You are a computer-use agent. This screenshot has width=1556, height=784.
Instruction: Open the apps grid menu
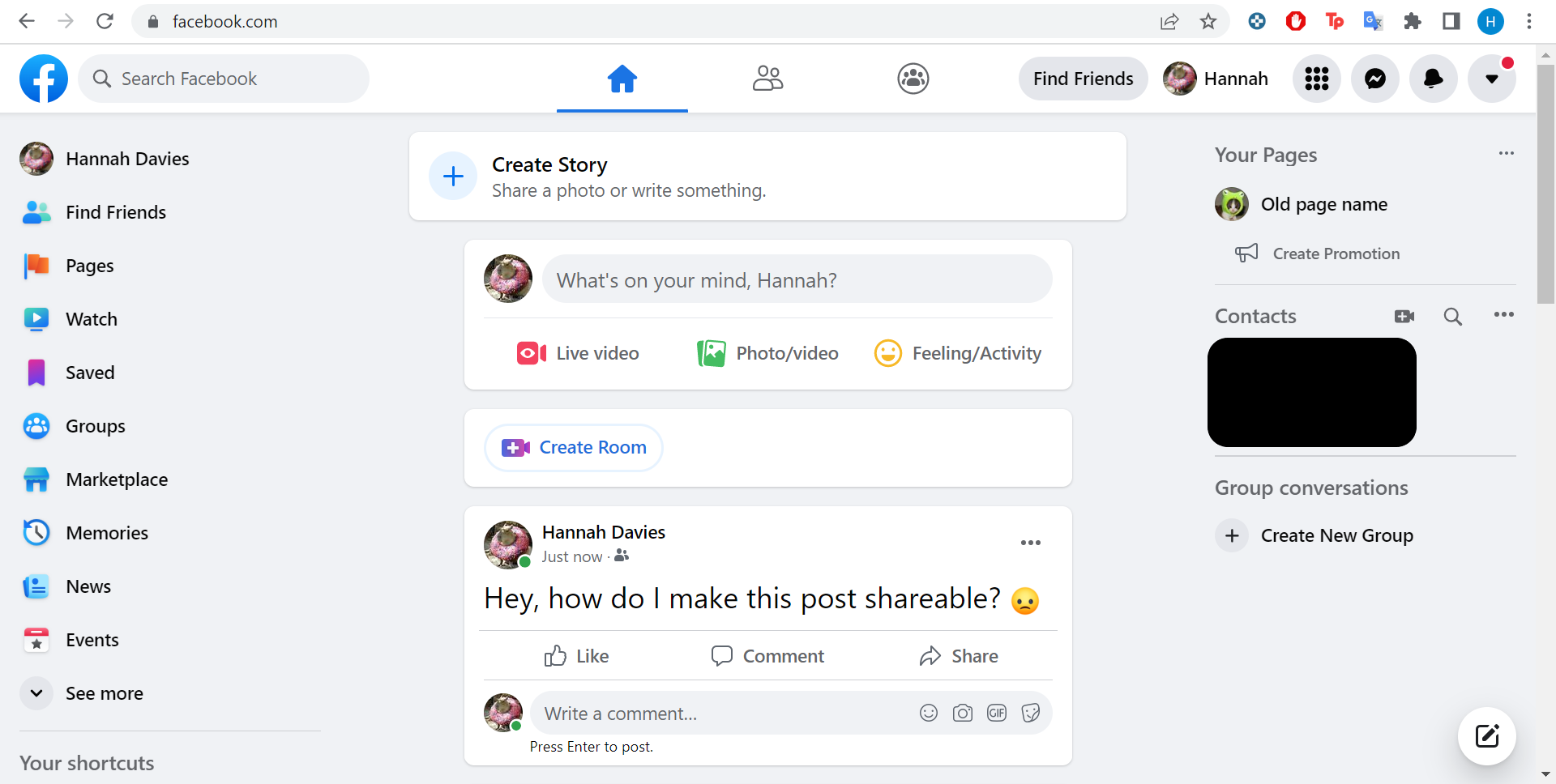coord(1317,79)
